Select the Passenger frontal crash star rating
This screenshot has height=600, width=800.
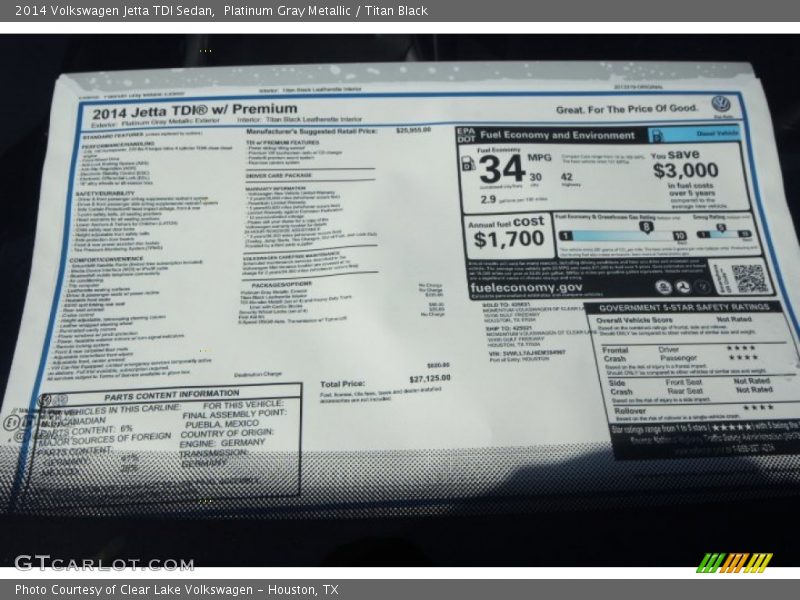[743, 357]
